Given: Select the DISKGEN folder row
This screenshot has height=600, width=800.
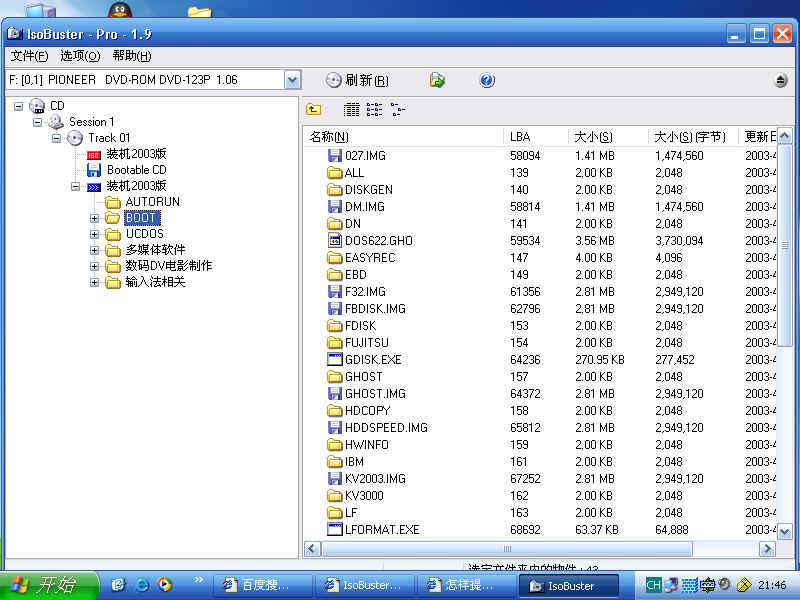Looking at the screenshot, I should tap(540, 190).
